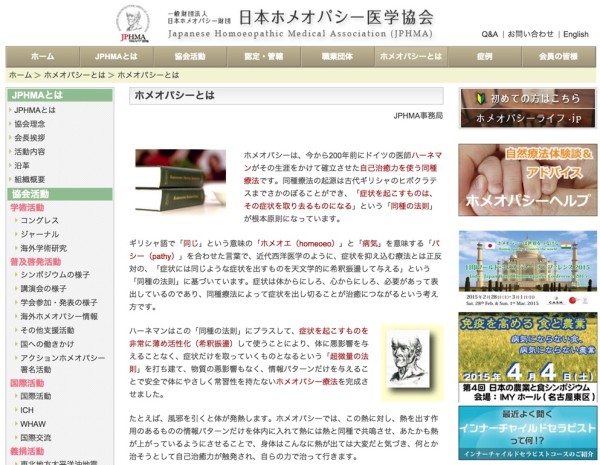Open the Taj Mahal conference 2015 banner
This screenshot has height=465, width=600.
tap(528, 268)
